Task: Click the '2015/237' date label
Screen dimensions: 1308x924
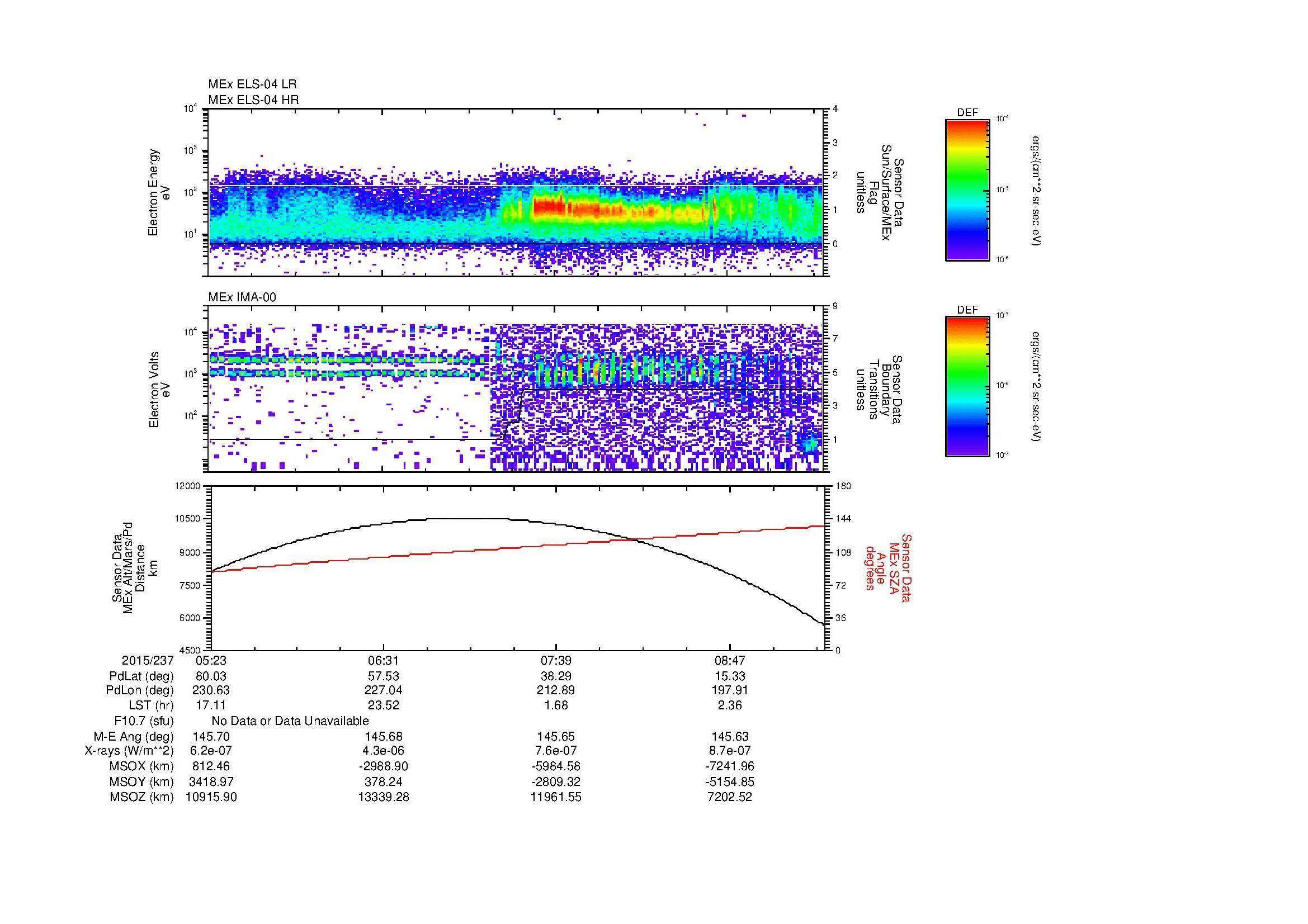Action: coord(148,660)
